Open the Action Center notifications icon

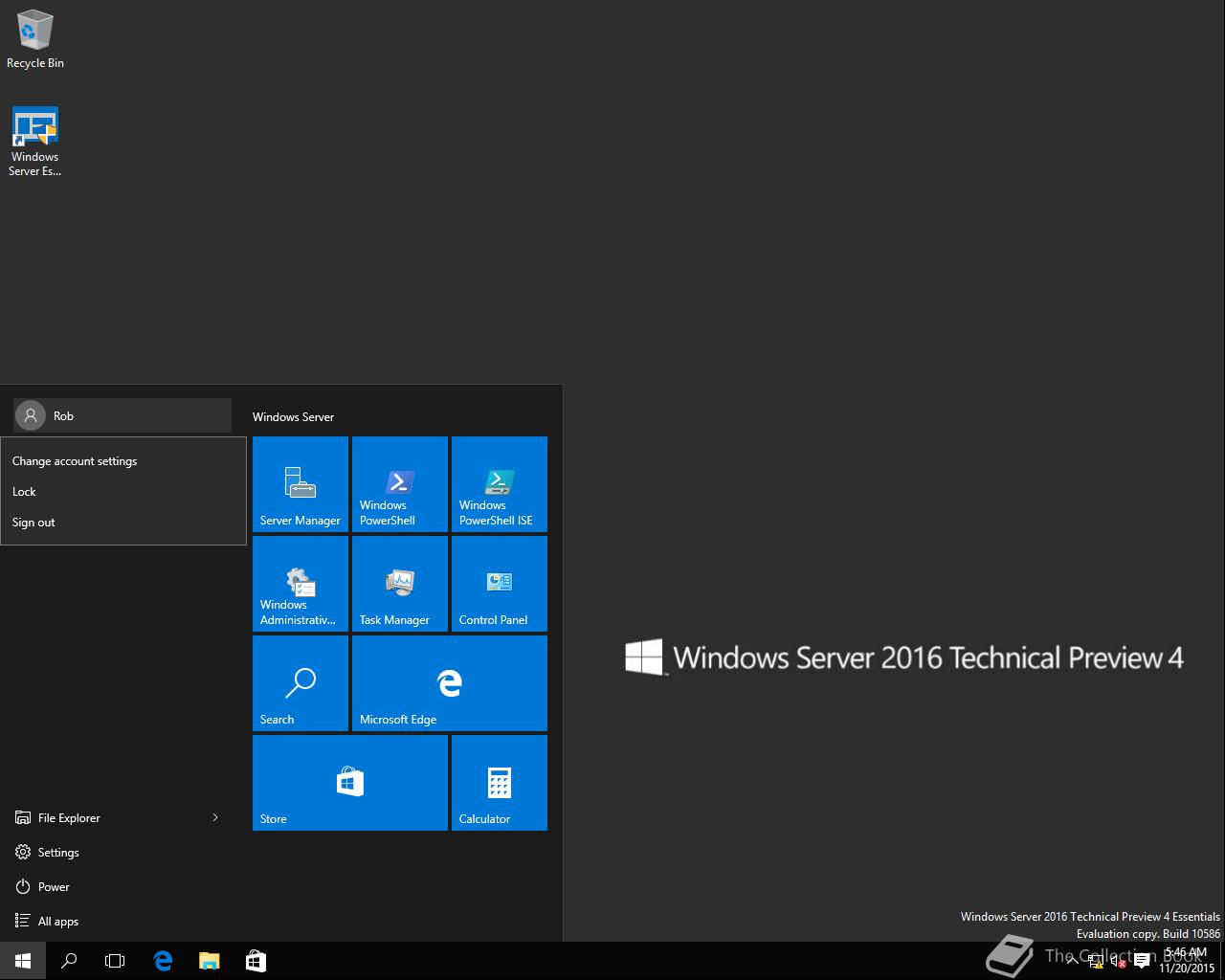coord(1142,961)
